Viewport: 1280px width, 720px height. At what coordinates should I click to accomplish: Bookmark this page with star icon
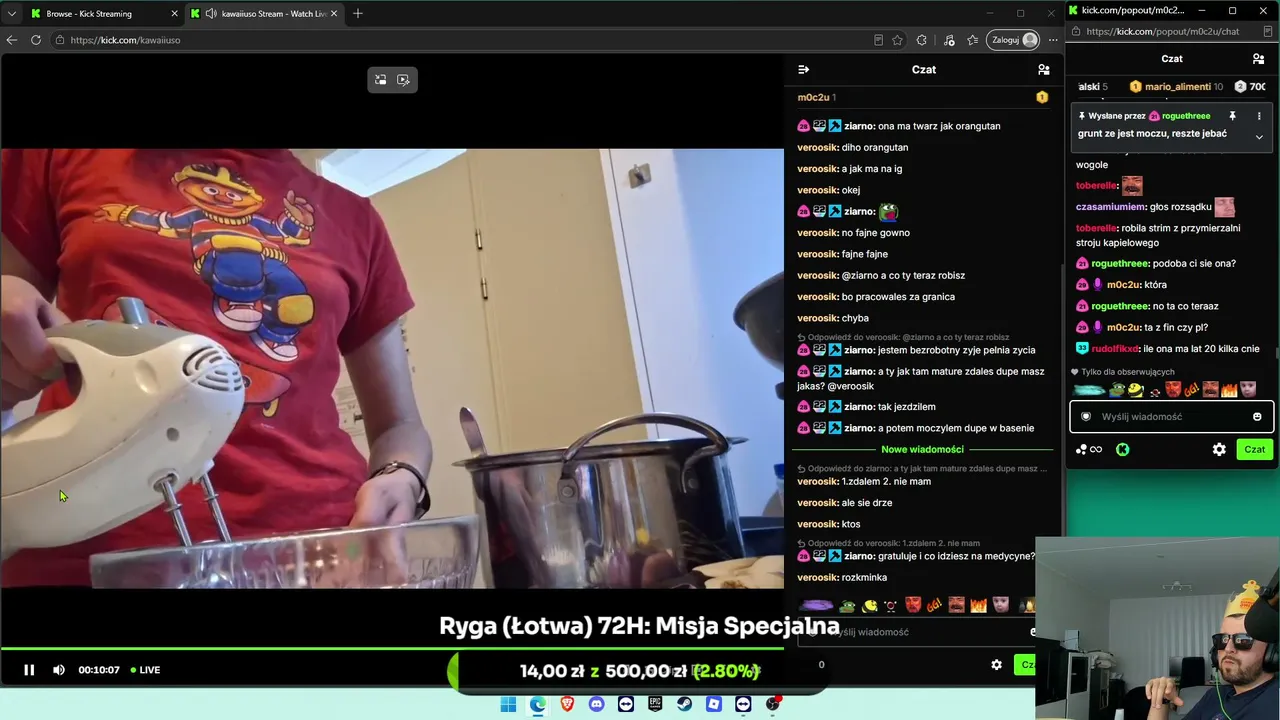point(897,40)
